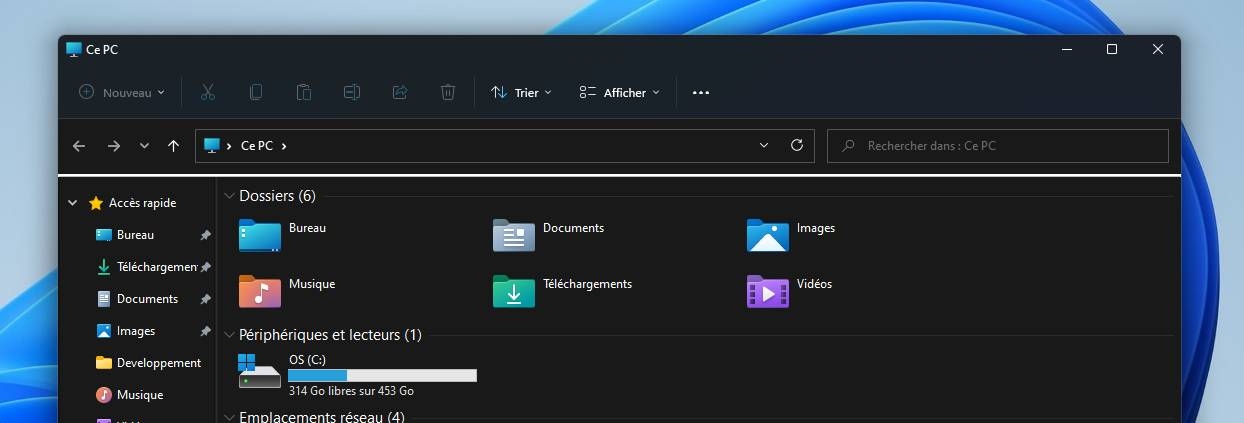Select the Documents folder icon

[x=514, y=235]
